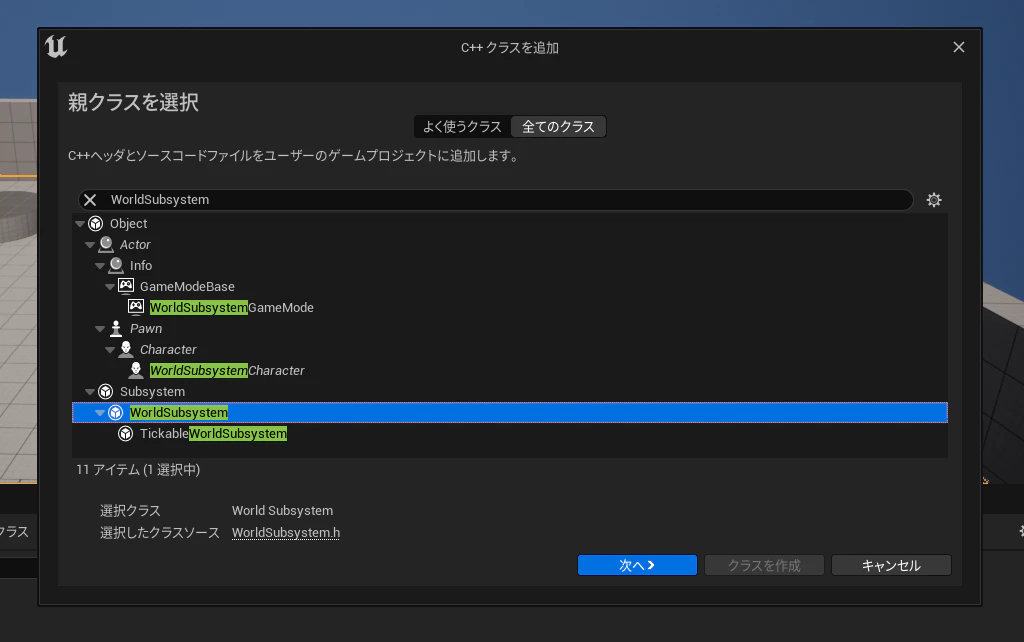Close the C++ クラスを追加 dialog

coord(959,47)
